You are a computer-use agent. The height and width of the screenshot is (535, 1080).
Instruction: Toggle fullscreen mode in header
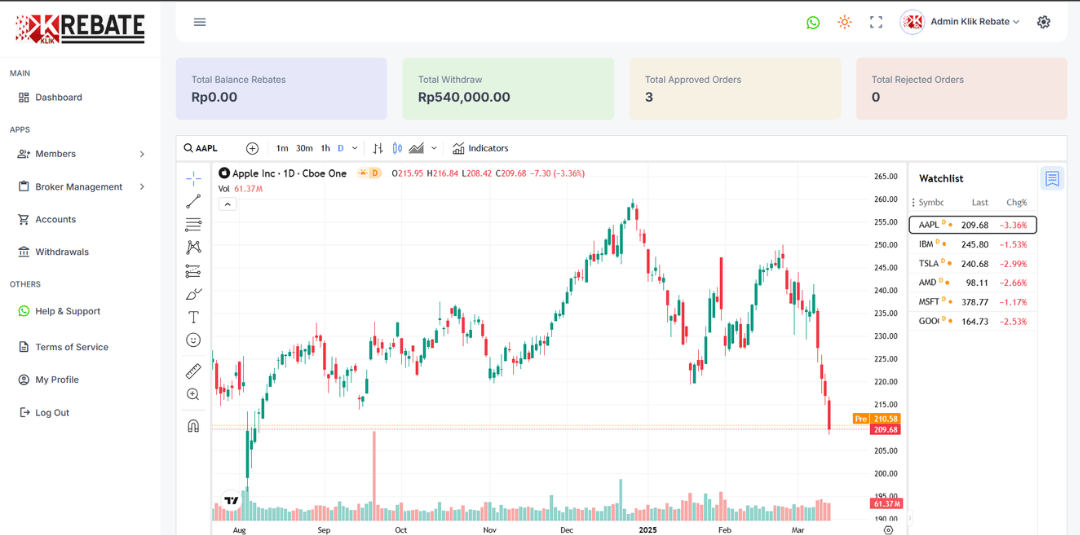coord(876,22)
